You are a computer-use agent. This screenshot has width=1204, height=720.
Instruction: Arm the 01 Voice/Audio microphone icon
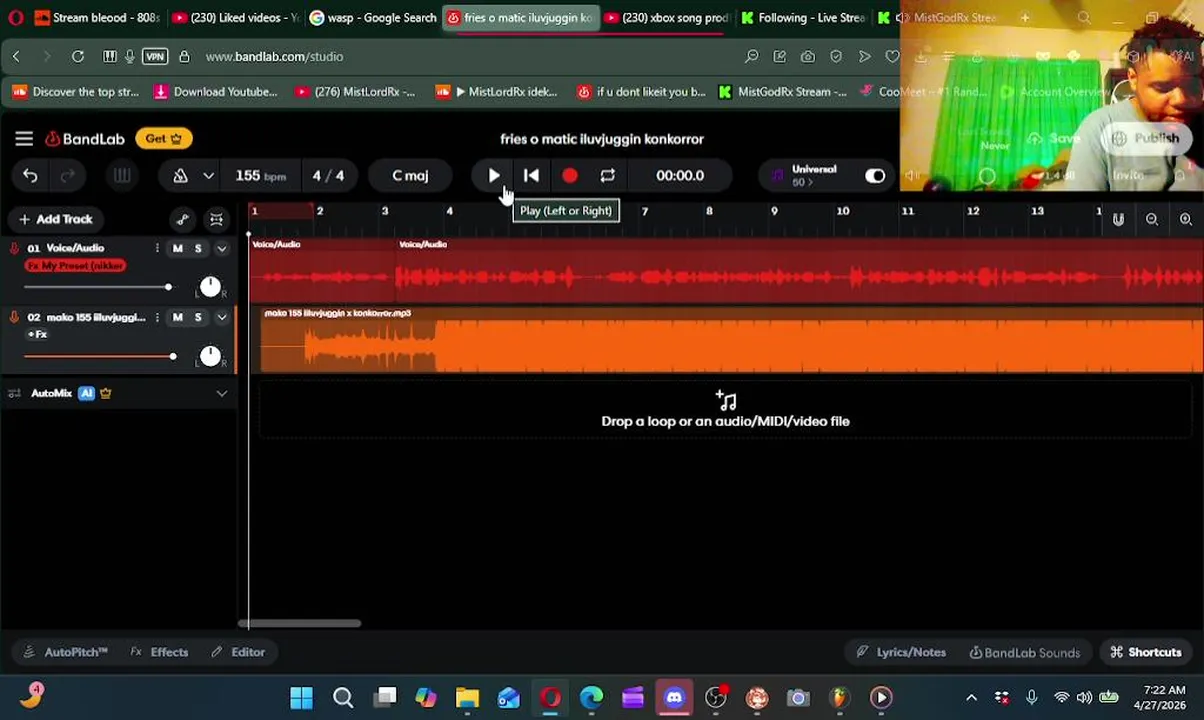[x=14, y=248]
